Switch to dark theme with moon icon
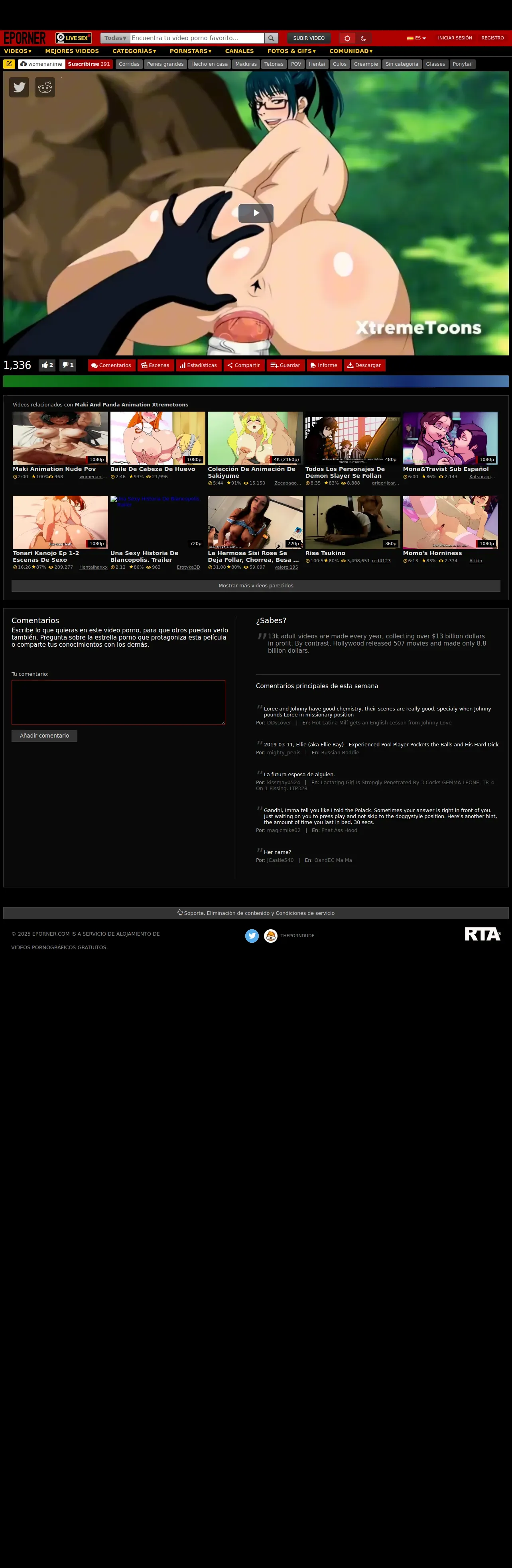This screenshot has height=1568, width=512. coord(363,38)
